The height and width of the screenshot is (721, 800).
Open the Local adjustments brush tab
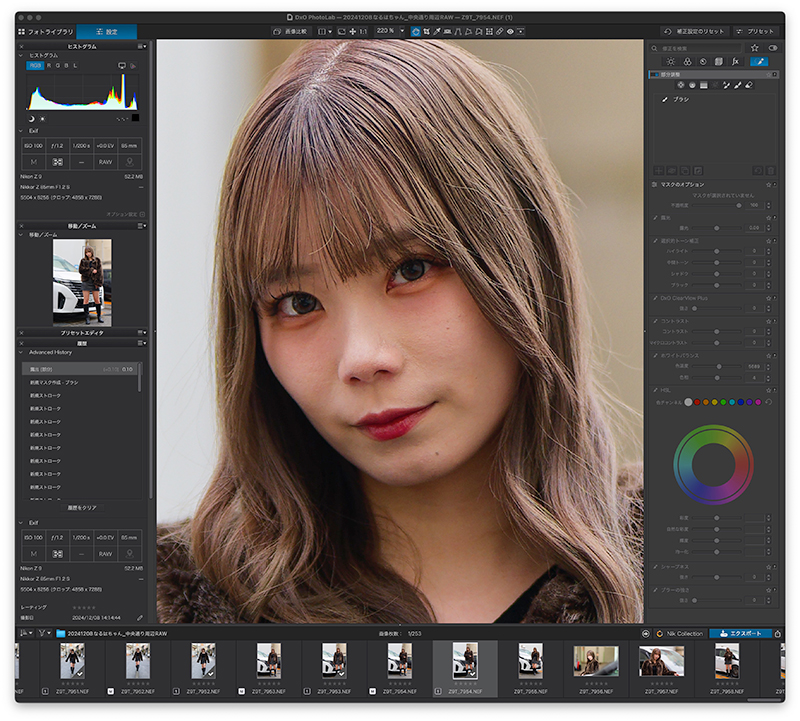coord(759,62)
